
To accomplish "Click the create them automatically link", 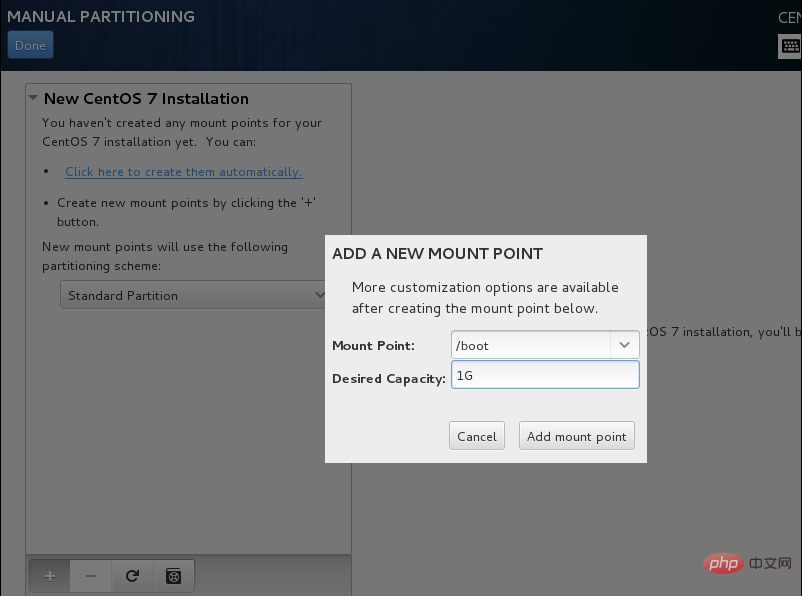I will [184, 172].
